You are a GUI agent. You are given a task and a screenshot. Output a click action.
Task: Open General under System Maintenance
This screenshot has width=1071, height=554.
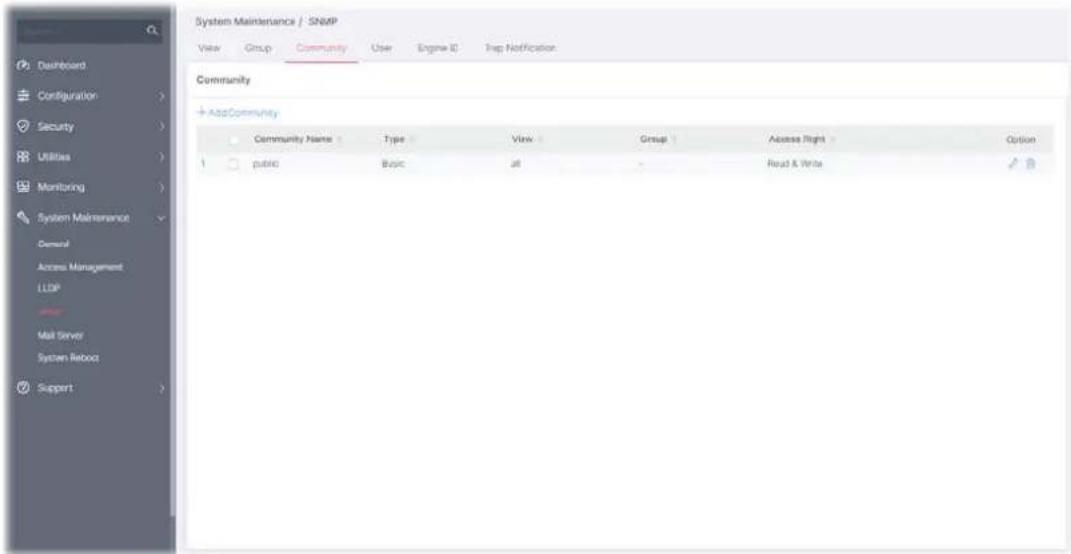tap(53, 244)
